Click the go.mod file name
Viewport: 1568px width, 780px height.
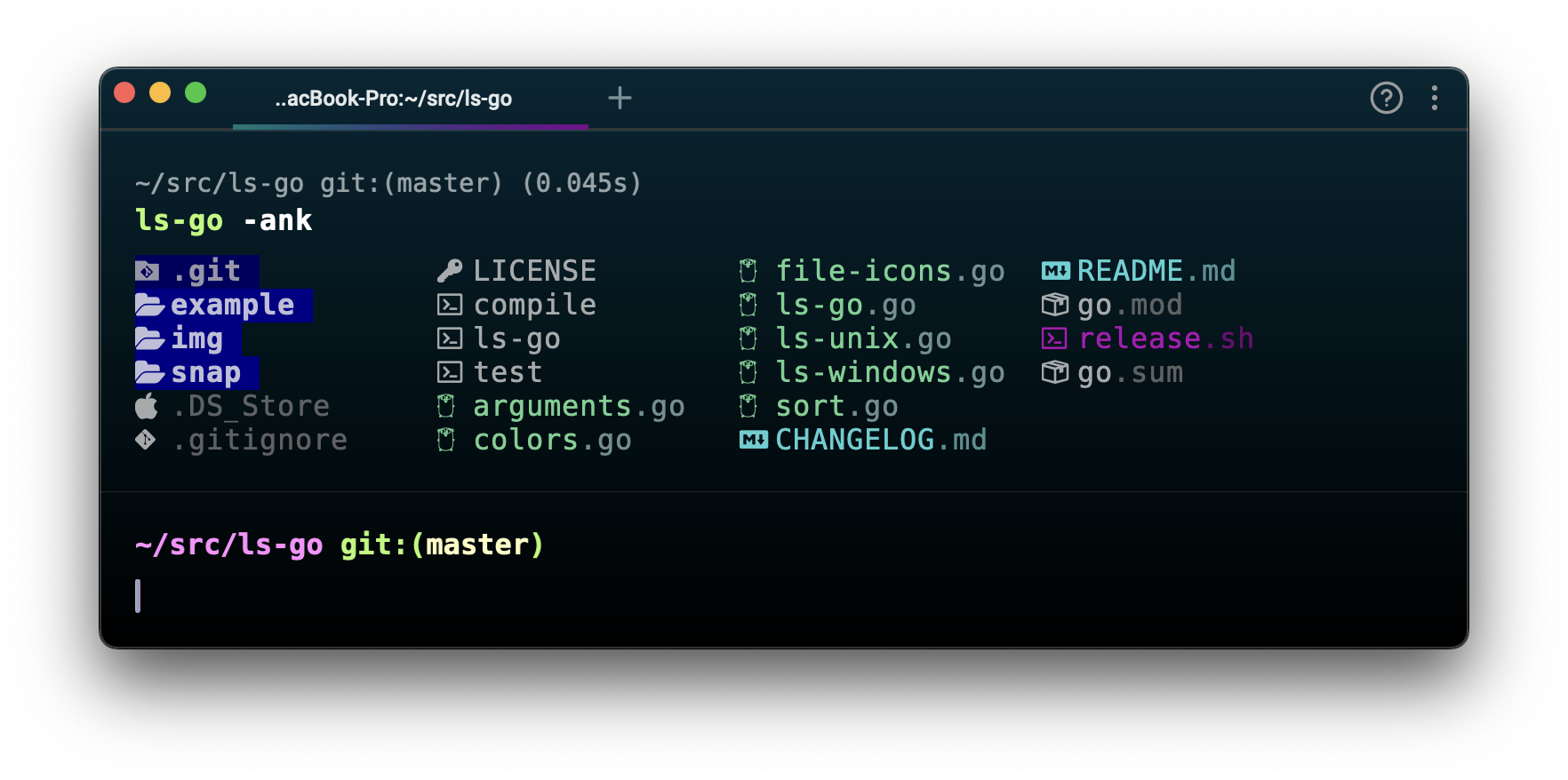click(x=1130, y=306)
